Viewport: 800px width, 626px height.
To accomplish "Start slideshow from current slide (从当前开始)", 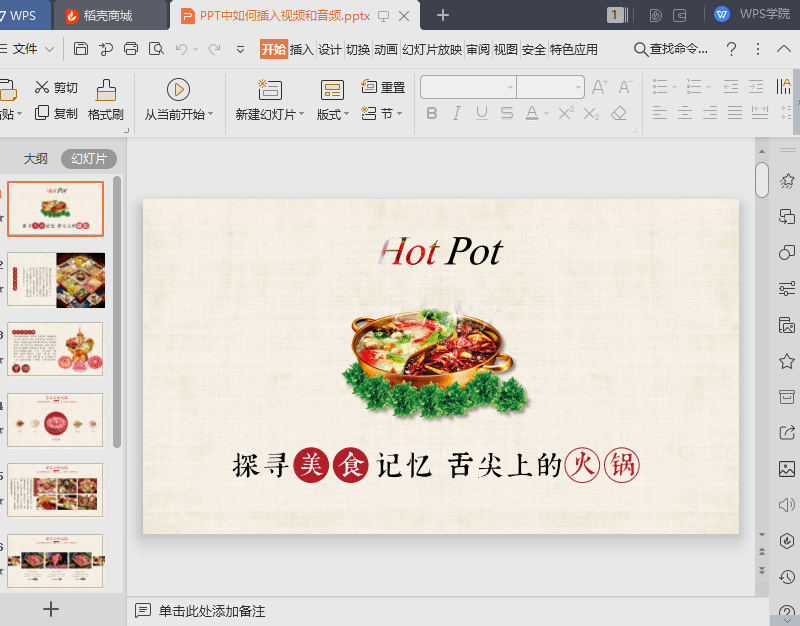I will tap(178, 100).
